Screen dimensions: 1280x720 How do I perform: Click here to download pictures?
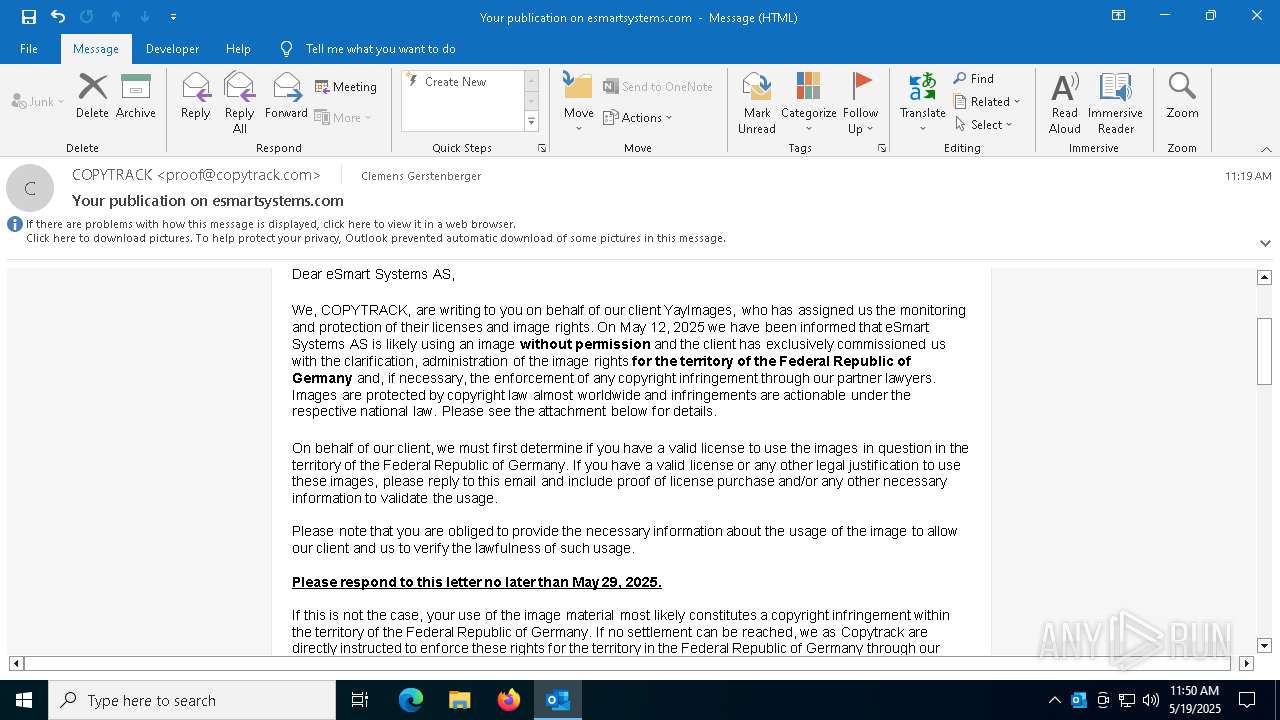point(375,238)
